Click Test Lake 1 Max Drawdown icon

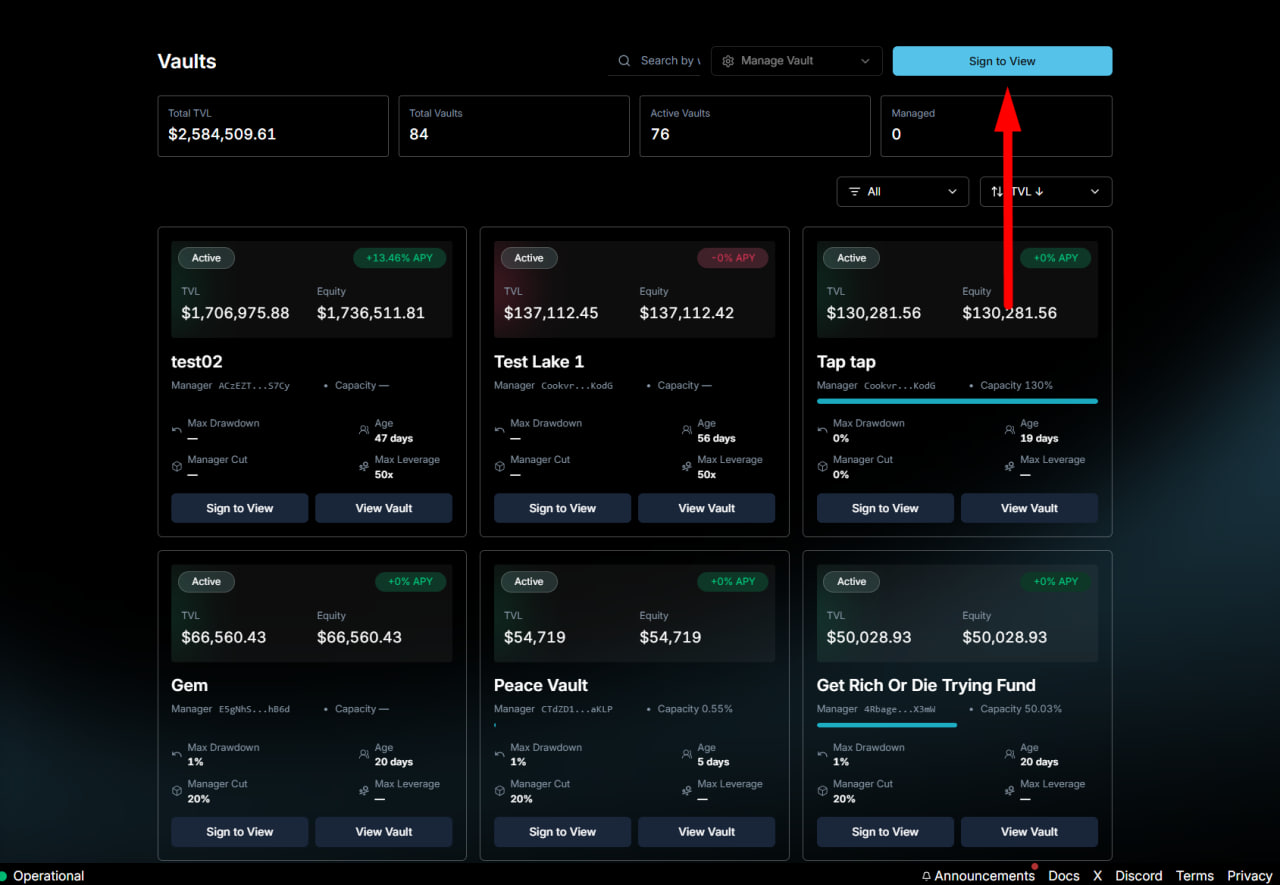(x=500, y=430)
